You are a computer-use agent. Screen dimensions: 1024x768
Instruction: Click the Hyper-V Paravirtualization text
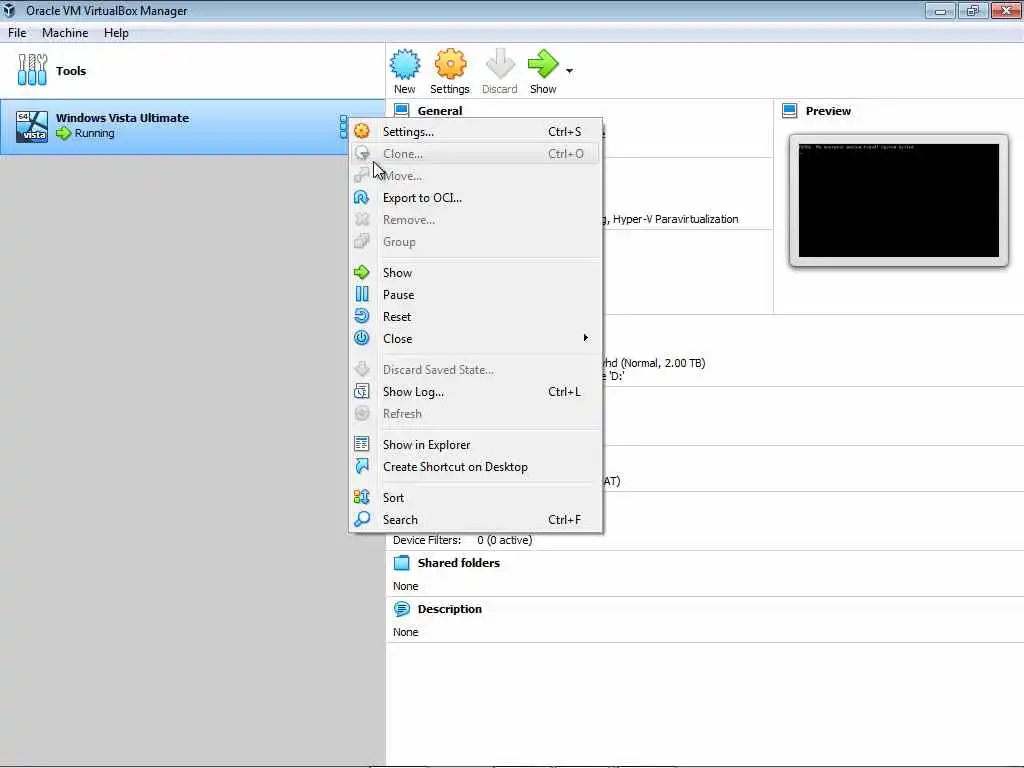click(x=675, y=219)
